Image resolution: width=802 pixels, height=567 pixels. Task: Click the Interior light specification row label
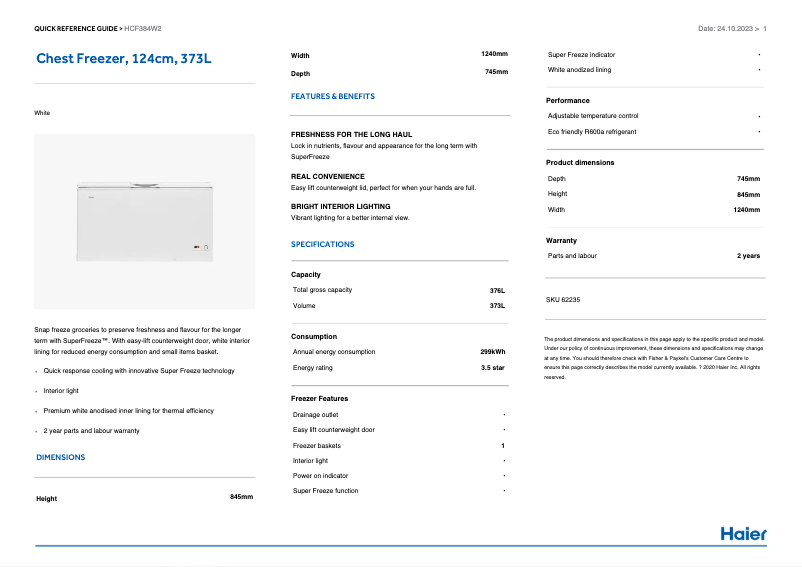pyautogui.click(x=310, y=461)
